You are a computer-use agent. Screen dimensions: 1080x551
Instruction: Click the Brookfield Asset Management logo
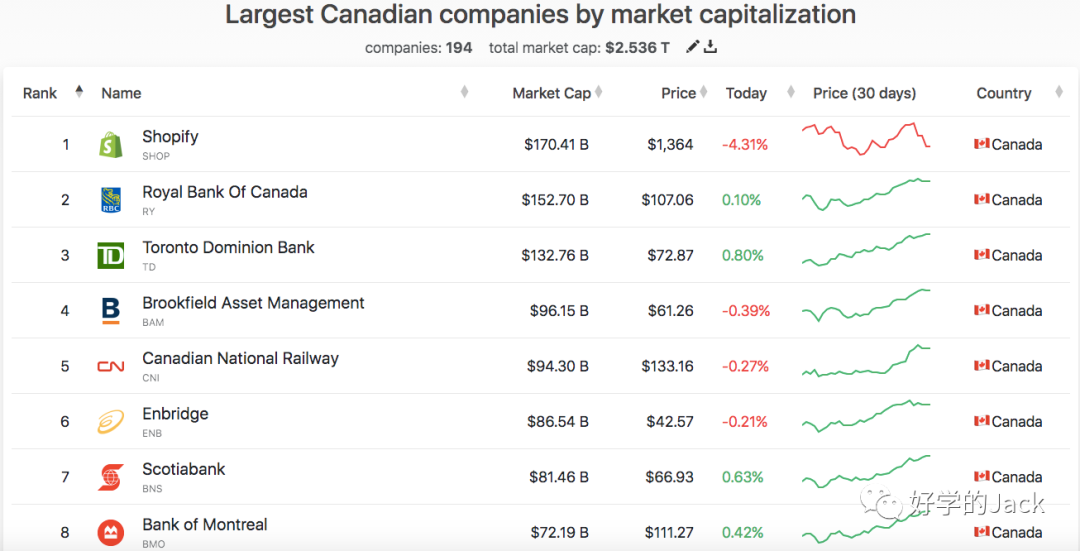tap(110, 311)
